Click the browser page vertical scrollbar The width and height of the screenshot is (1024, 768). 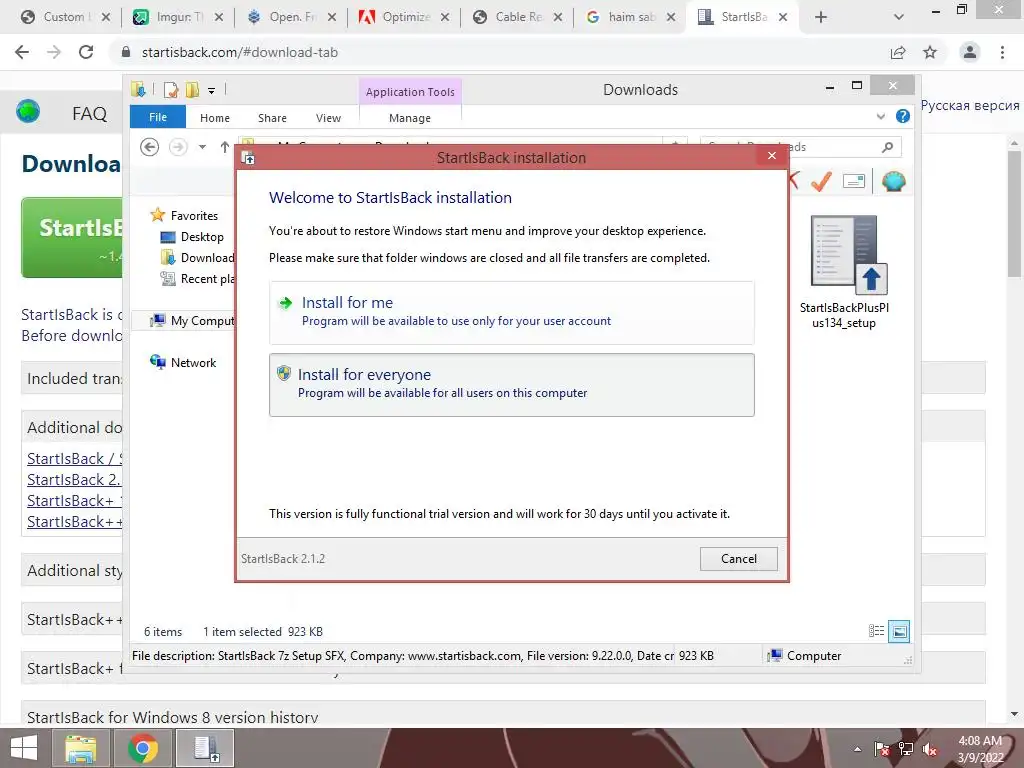click(1014, 214)
